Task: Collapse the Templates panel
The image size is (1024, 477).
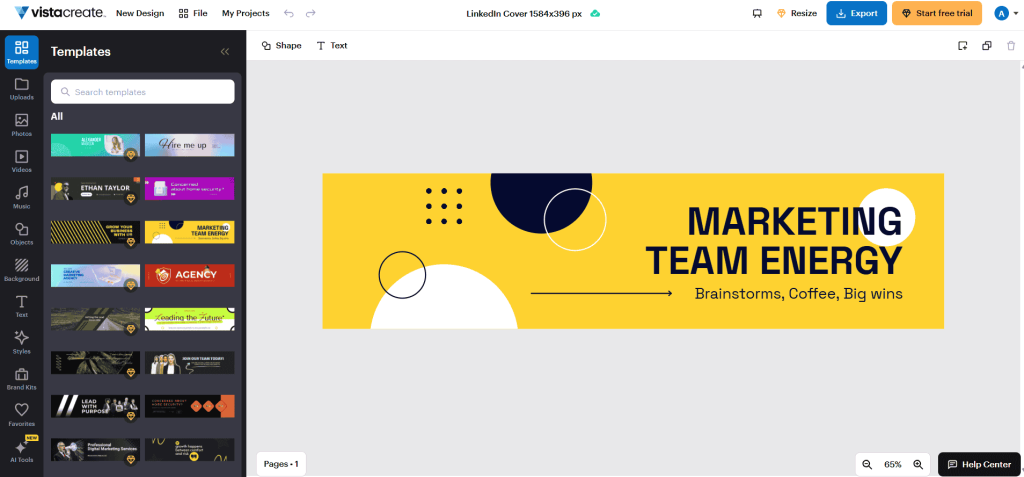Action: 225,52
